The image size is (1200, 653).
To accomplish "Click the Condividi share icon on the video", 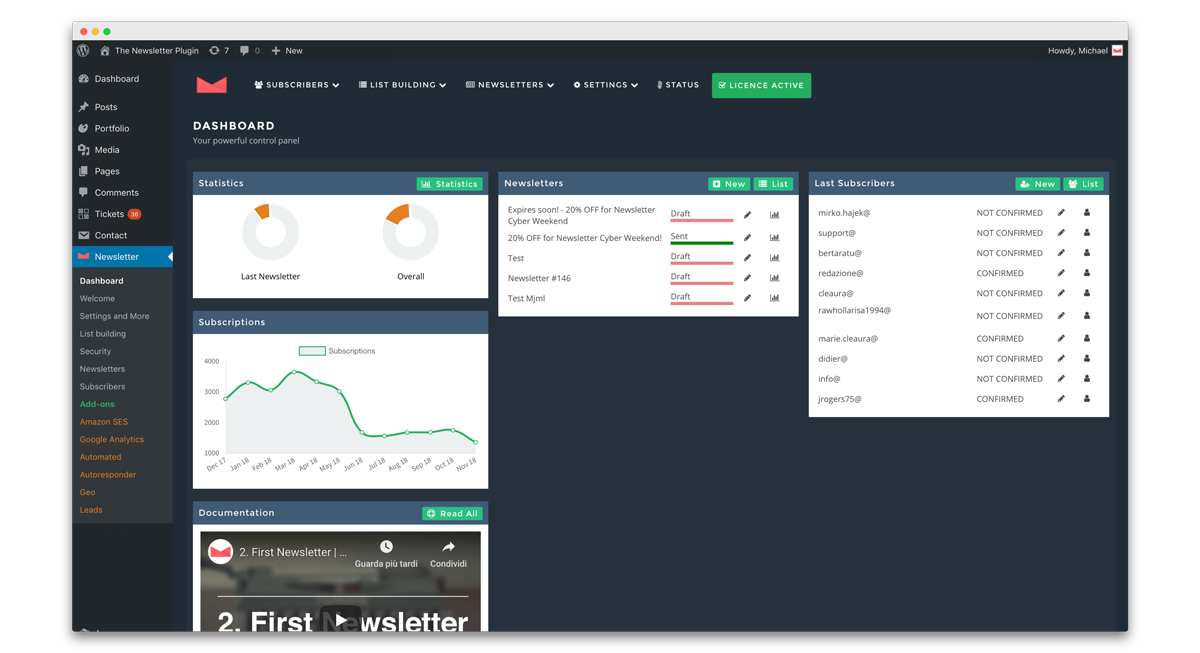I will 447,546.
